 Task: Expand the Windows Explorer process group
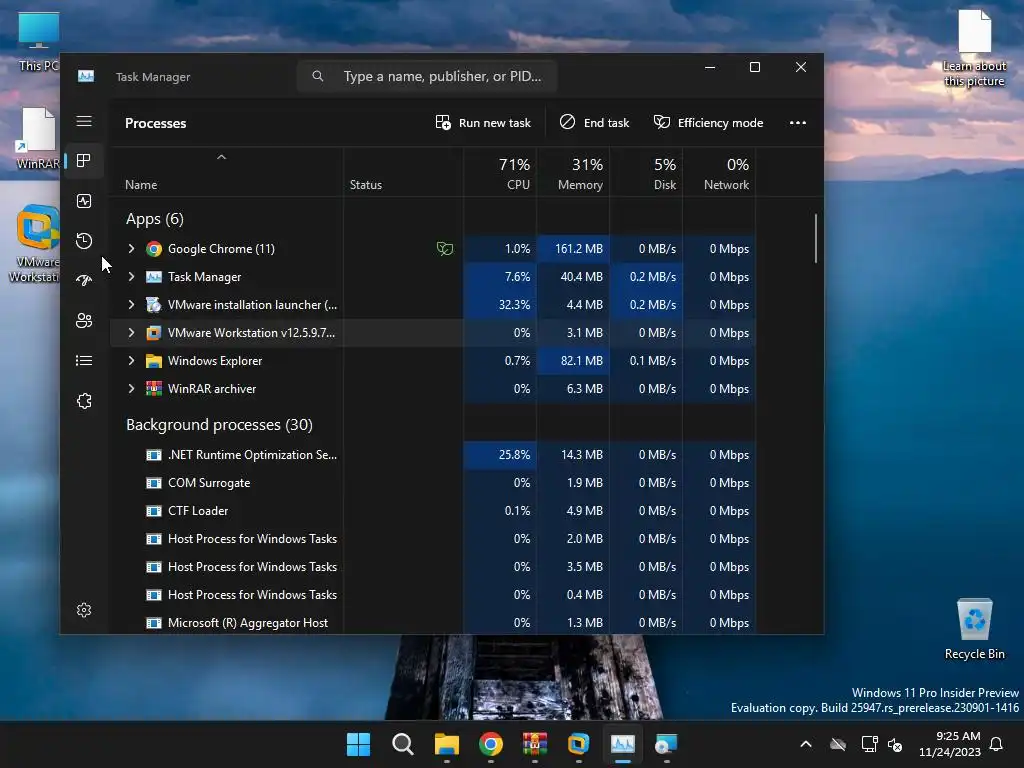coord(131,360)
